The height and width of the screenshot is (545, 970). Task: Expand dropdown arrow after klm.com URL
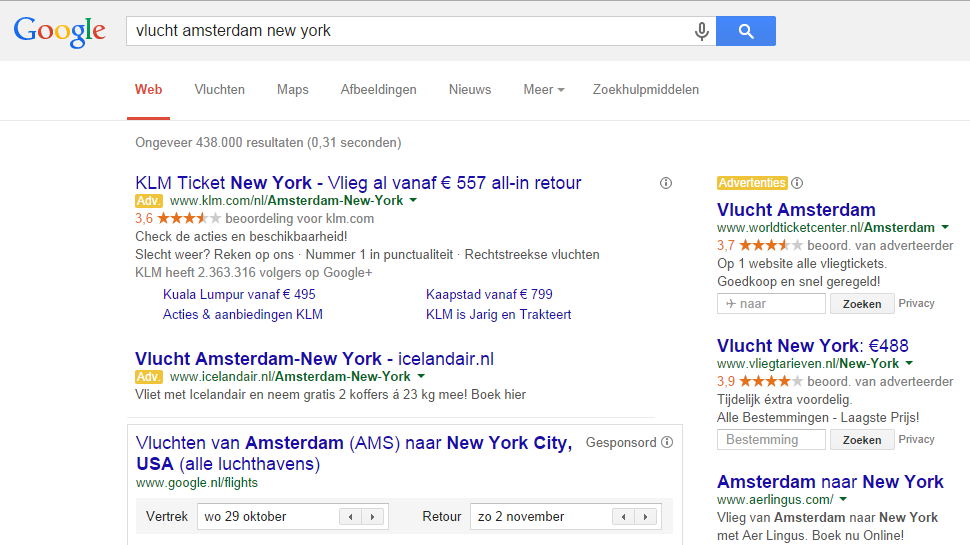413,200
